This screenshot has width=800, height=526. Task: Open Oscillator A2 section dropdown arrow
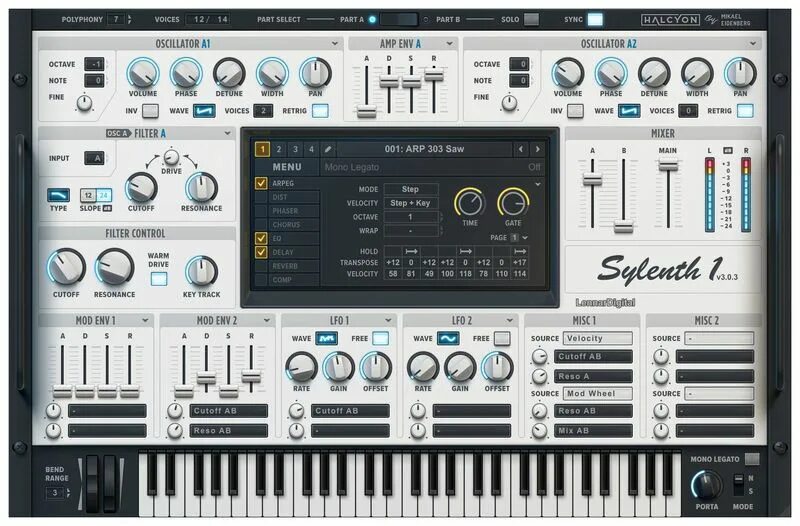753,44
